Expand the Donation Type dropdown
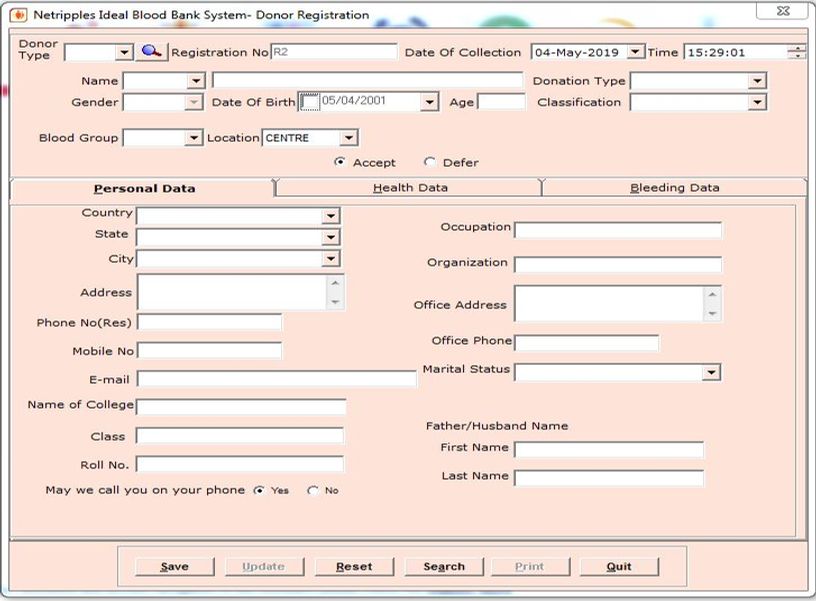Screen dimensions: 816x601 [x=757, y=81]
